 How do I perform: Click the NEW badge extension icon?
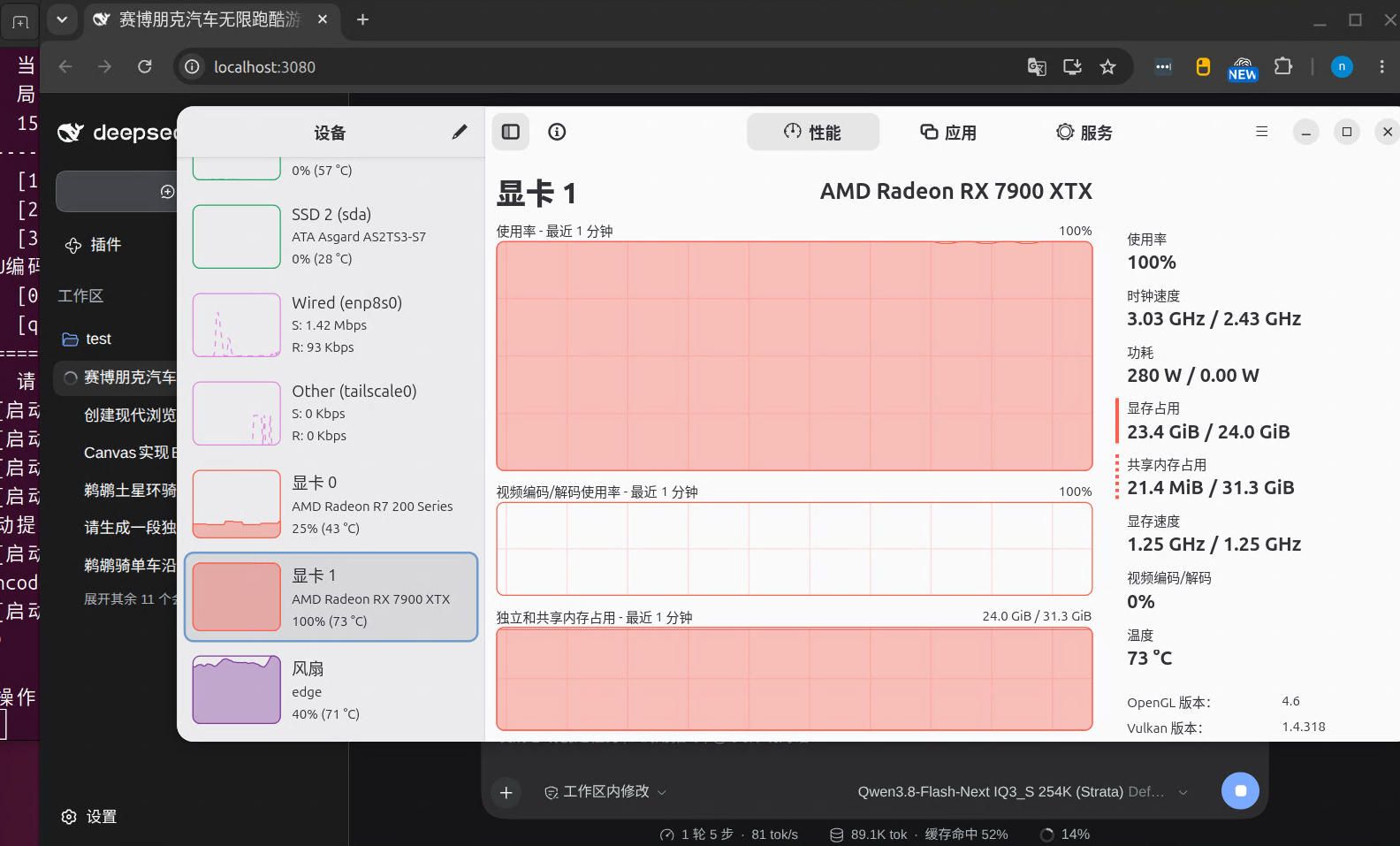(x=1242, y=68)
